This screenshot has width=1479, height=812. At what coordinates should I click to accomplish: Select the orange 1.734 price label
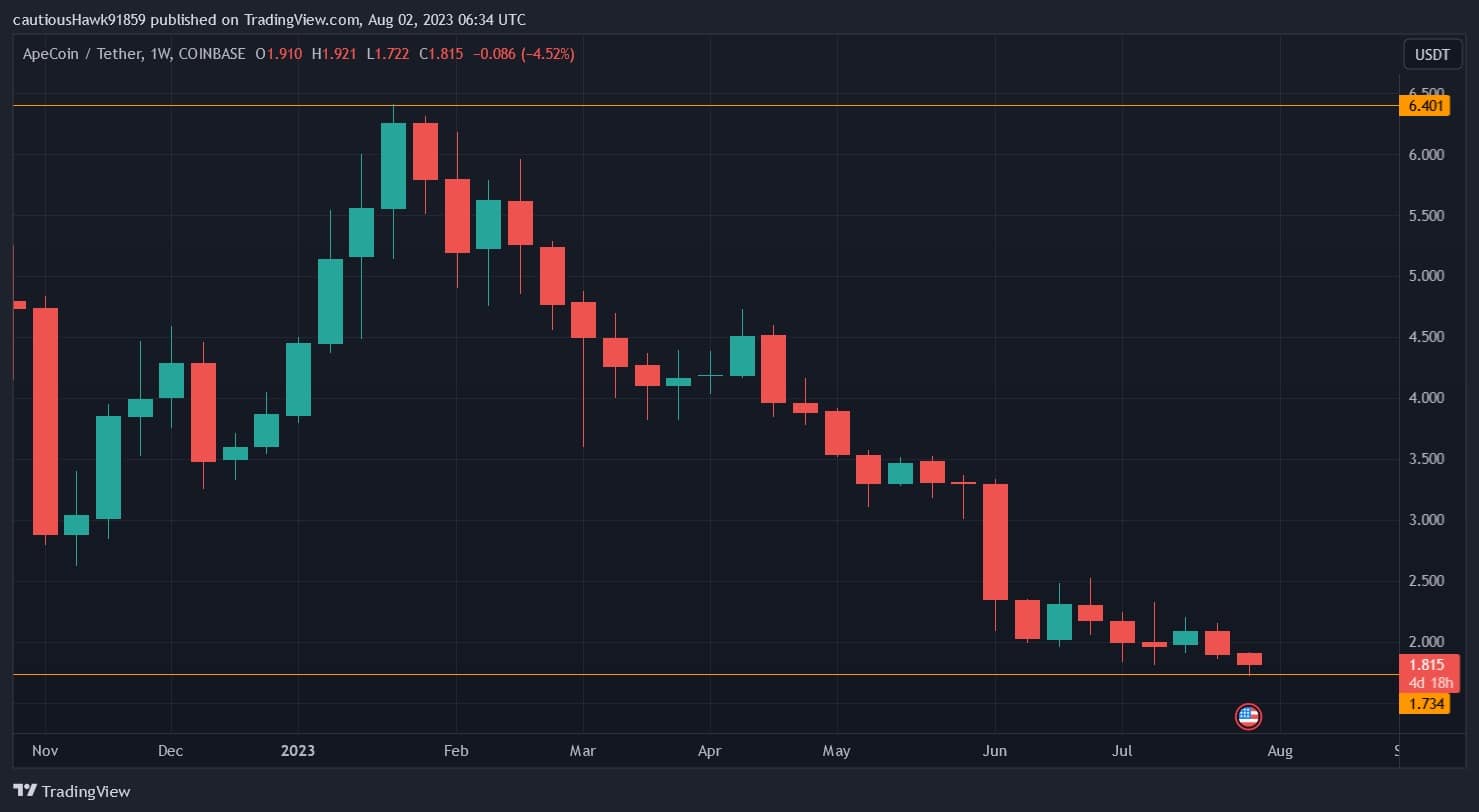click(1424, 704)
